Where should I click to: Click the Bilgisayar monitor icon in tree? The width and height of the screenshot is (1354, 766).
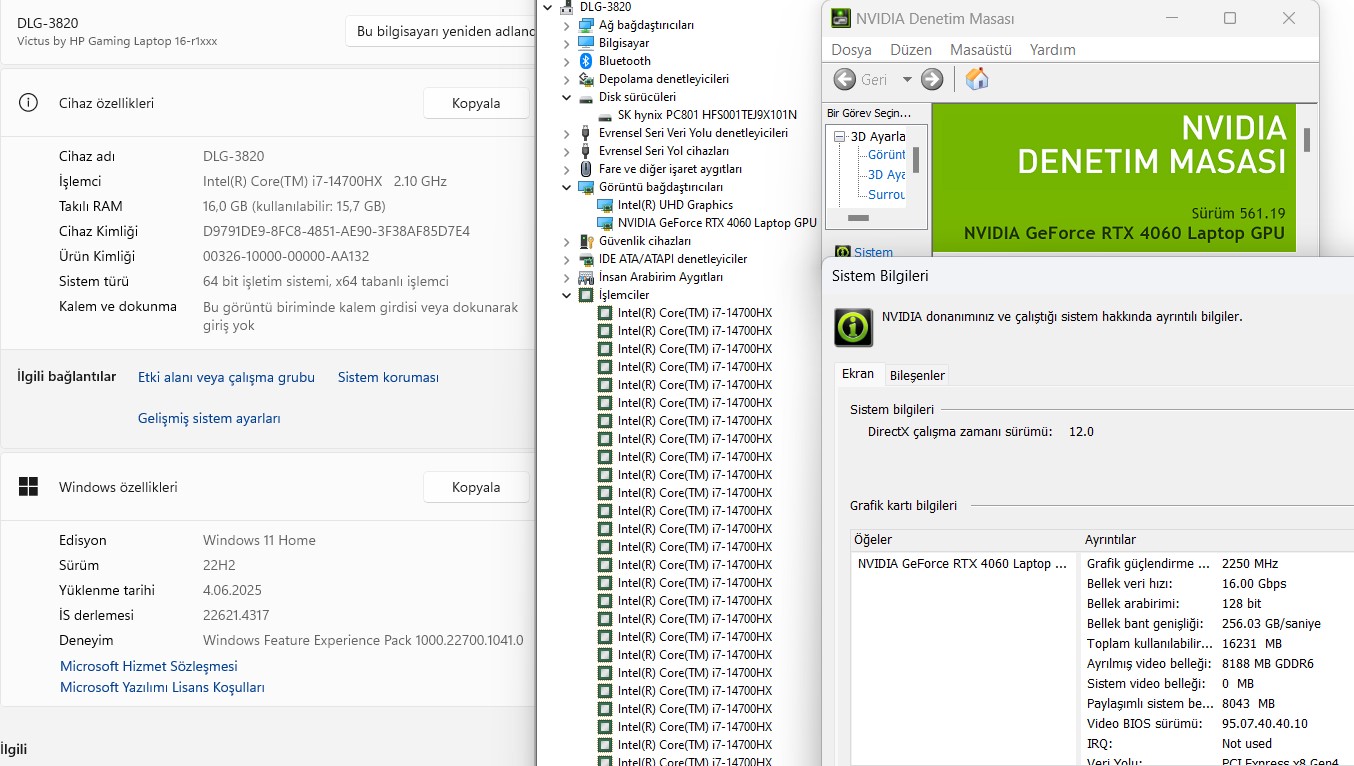coord(587,43)
